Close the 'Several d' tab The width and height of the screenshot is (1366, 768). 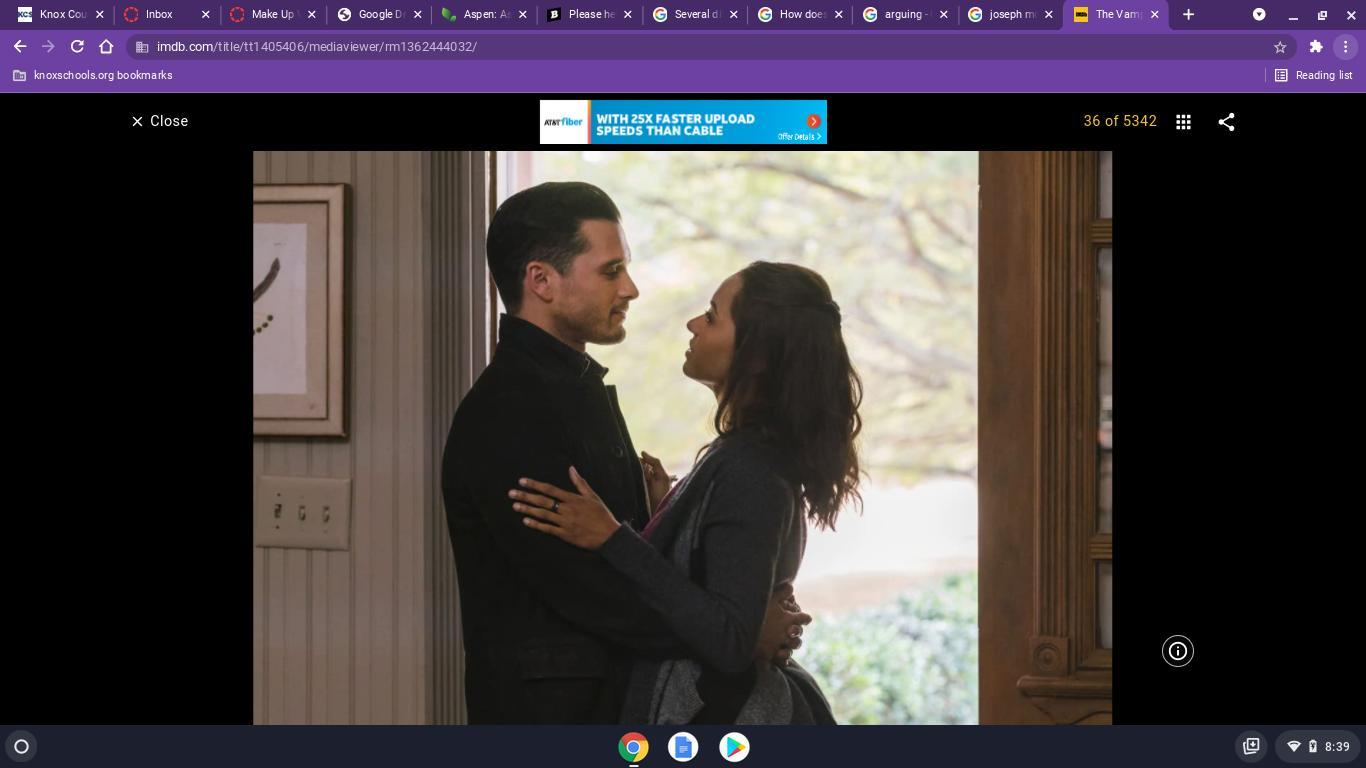[734, 15]
